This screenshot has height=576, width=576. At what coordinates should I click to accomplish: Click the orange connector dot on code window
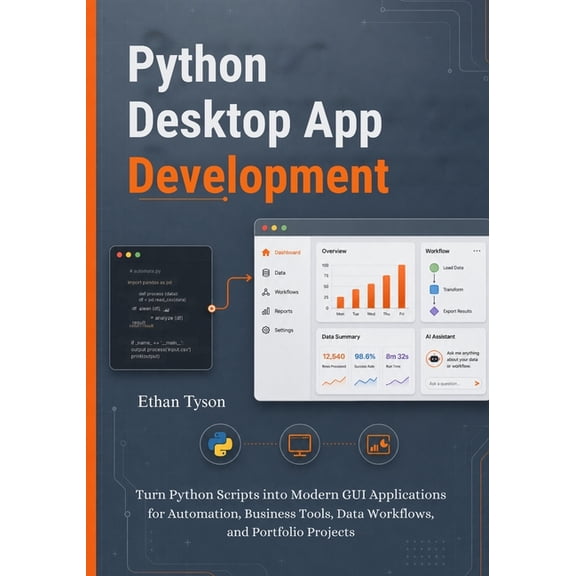(212, 309)
